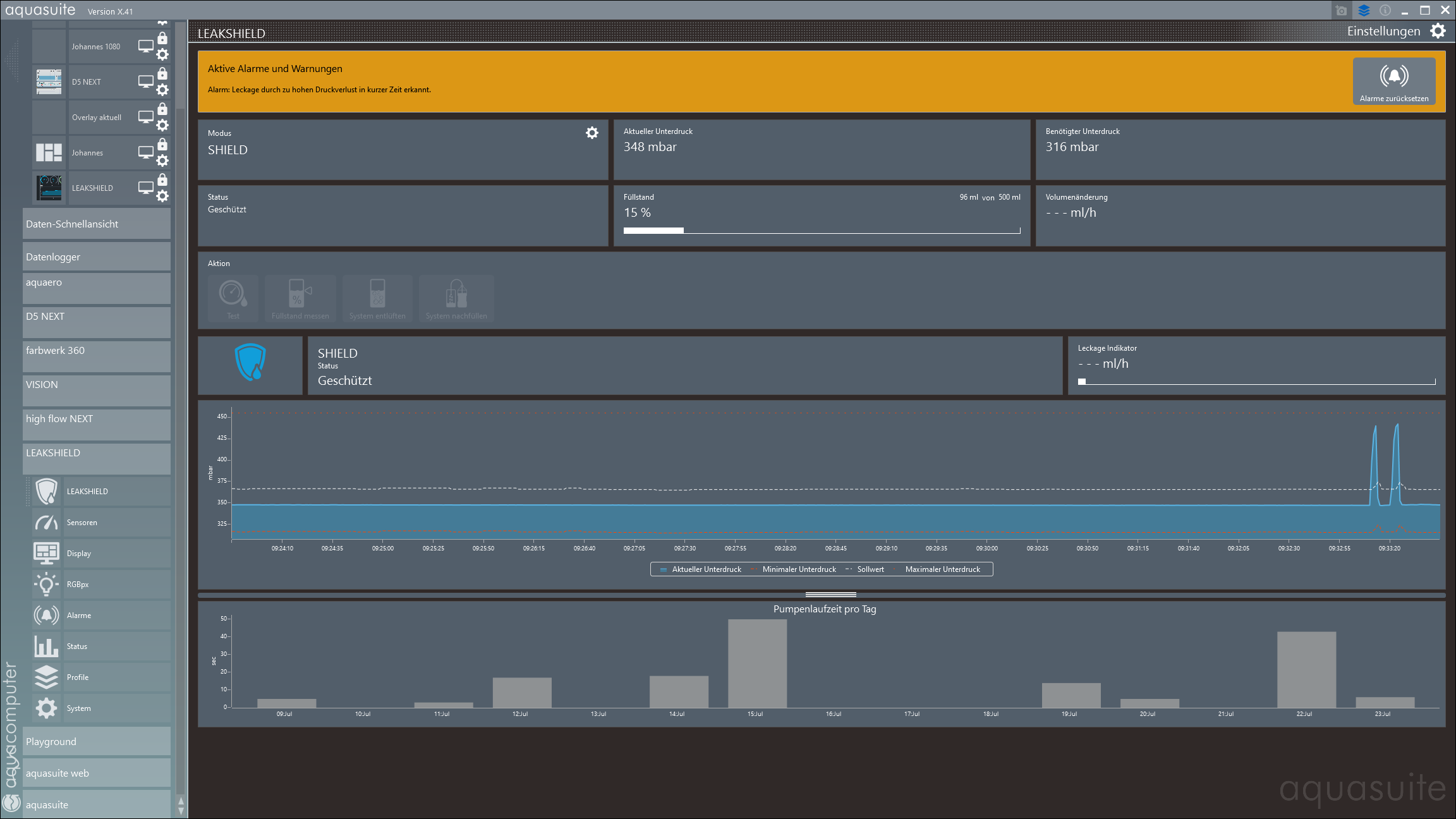The image size is (1456, 819).
Task: Expand the Playground section
Action: [x=97, y=741]
